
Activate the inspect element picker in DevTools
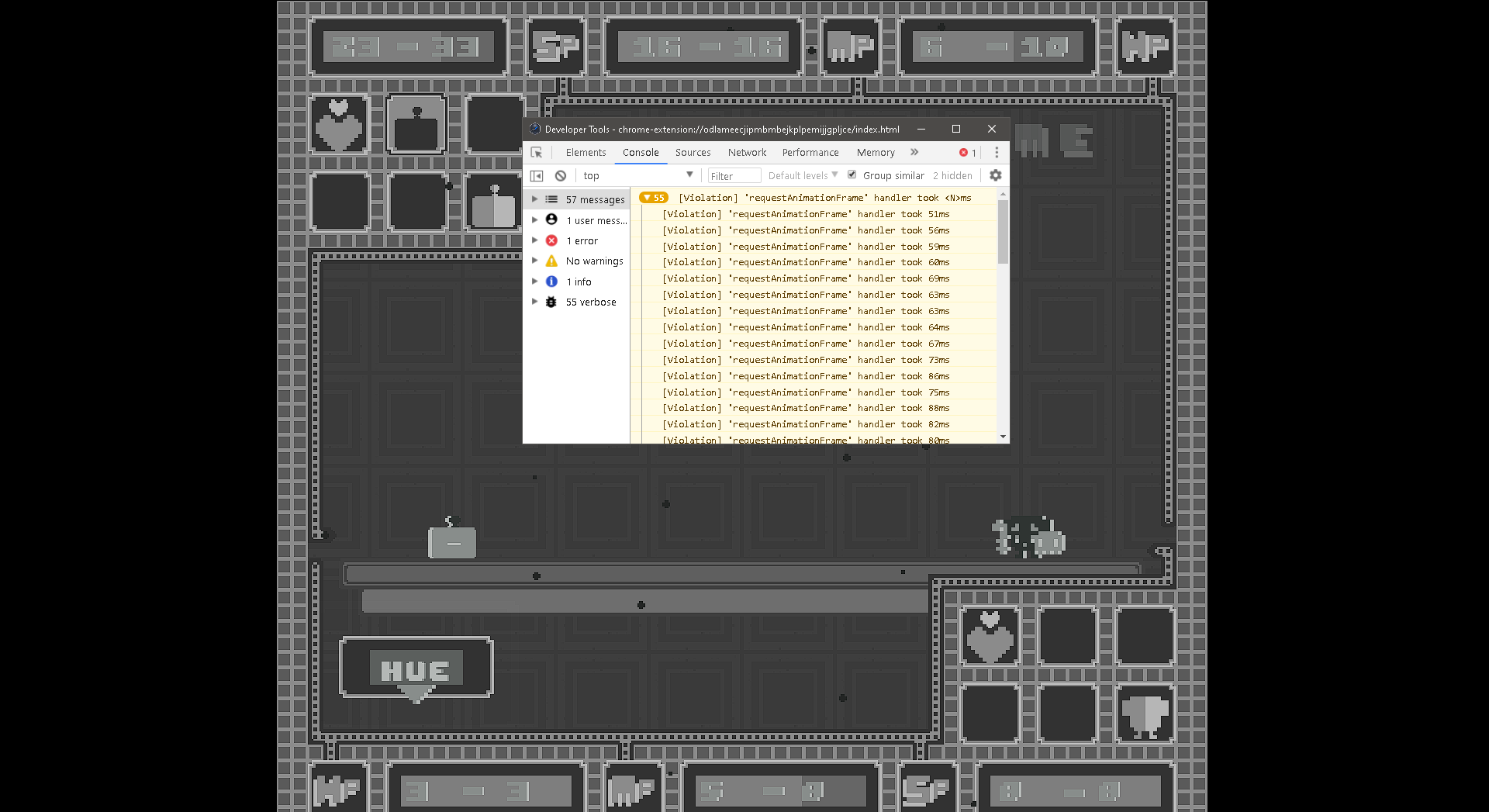pos(537,153)
